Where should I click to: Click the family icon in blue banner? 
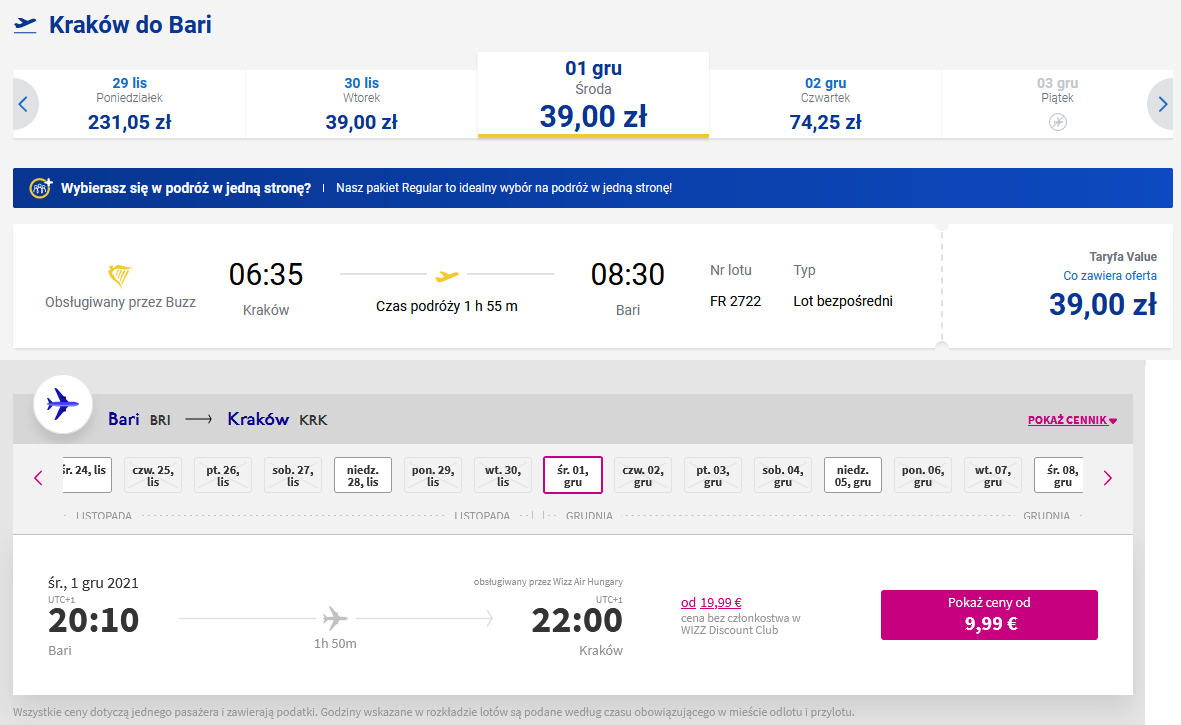pyautogui.click(x=41, y=187)
